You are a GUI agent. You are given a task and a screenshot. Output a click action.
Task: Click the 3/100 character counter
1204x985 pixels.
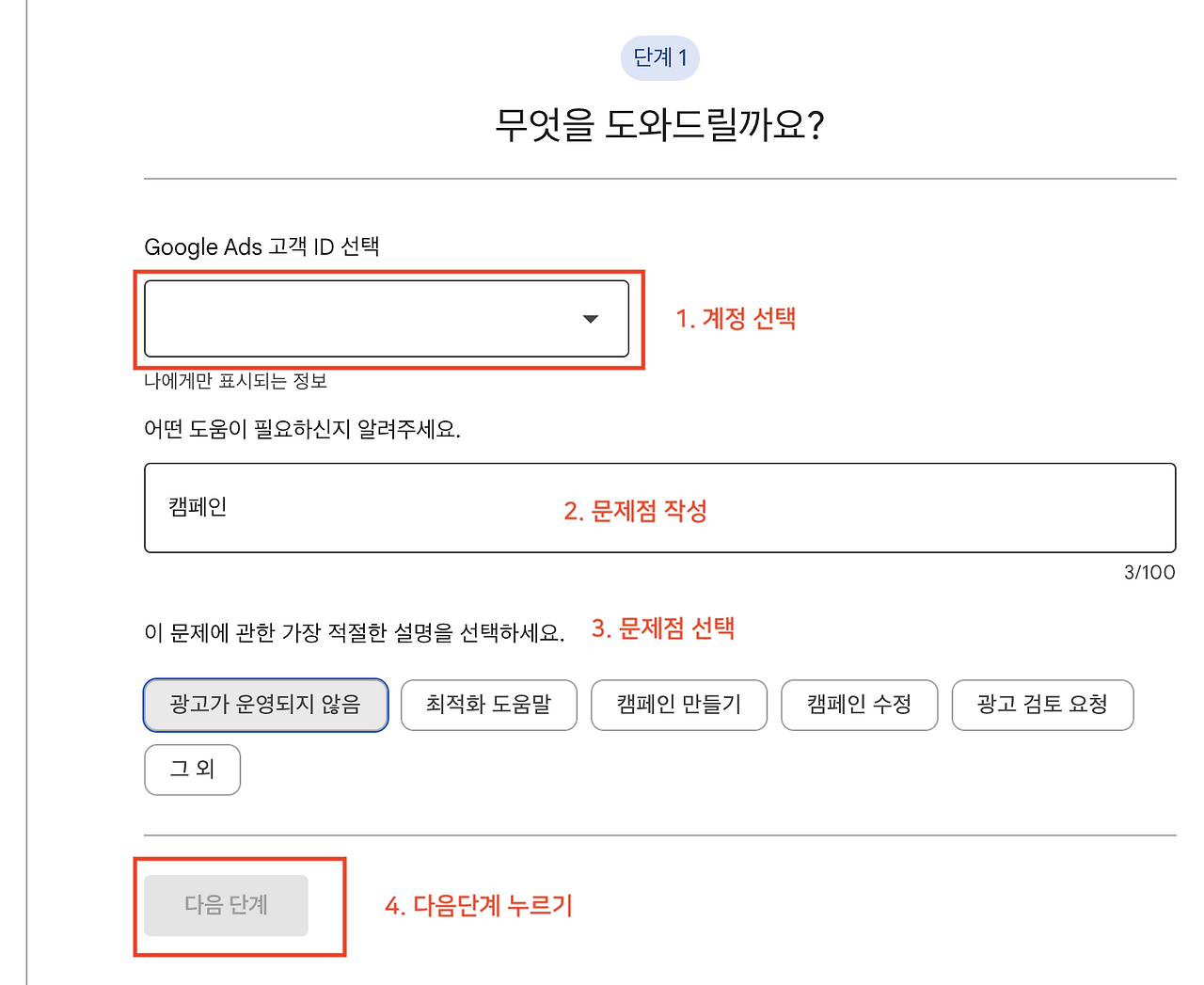click(1149, 572)
